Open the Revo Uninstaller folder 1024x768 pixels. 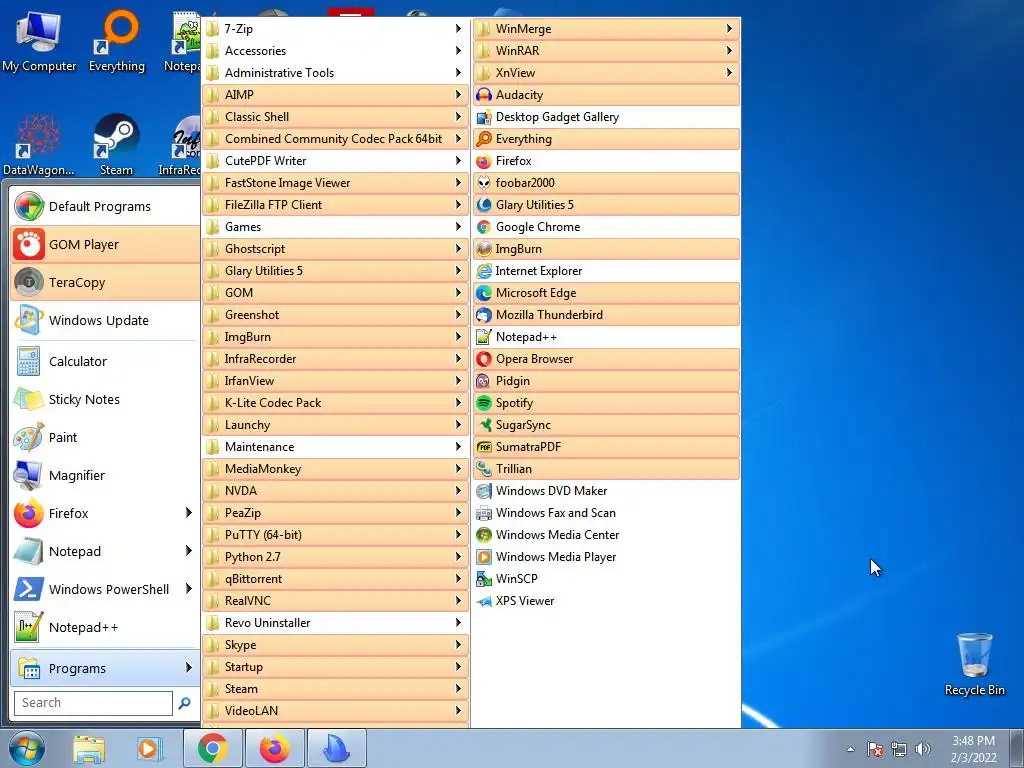pyautogui.click(x=336, y=622)
